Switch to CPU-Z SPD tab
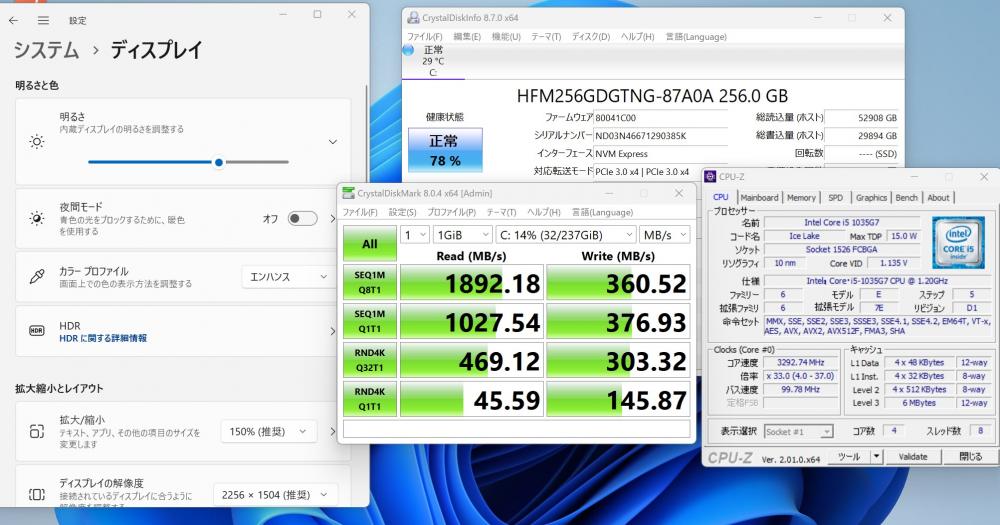 (835, 198)
